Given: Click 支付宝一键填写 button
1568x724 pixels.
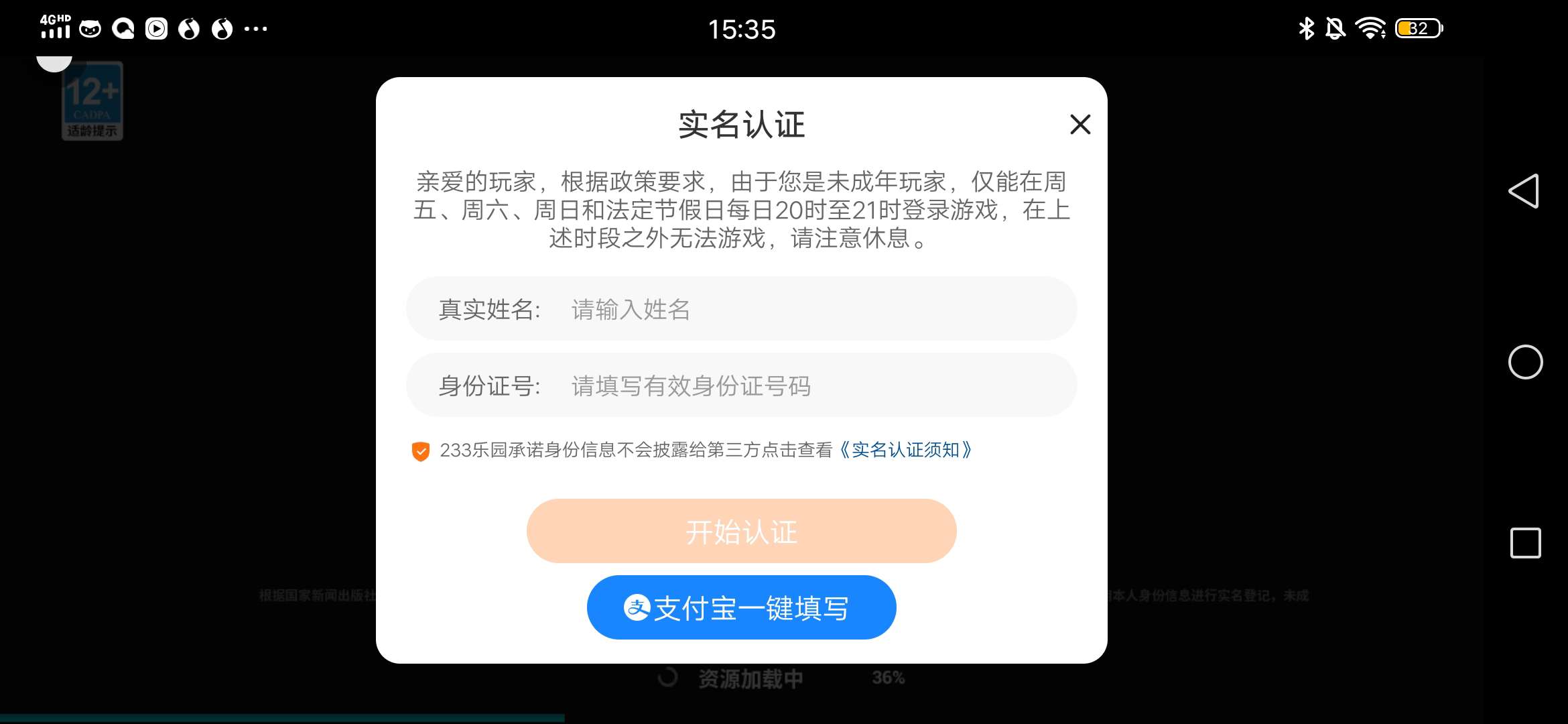Looking at the screenshot, I should tap(741, 607).
